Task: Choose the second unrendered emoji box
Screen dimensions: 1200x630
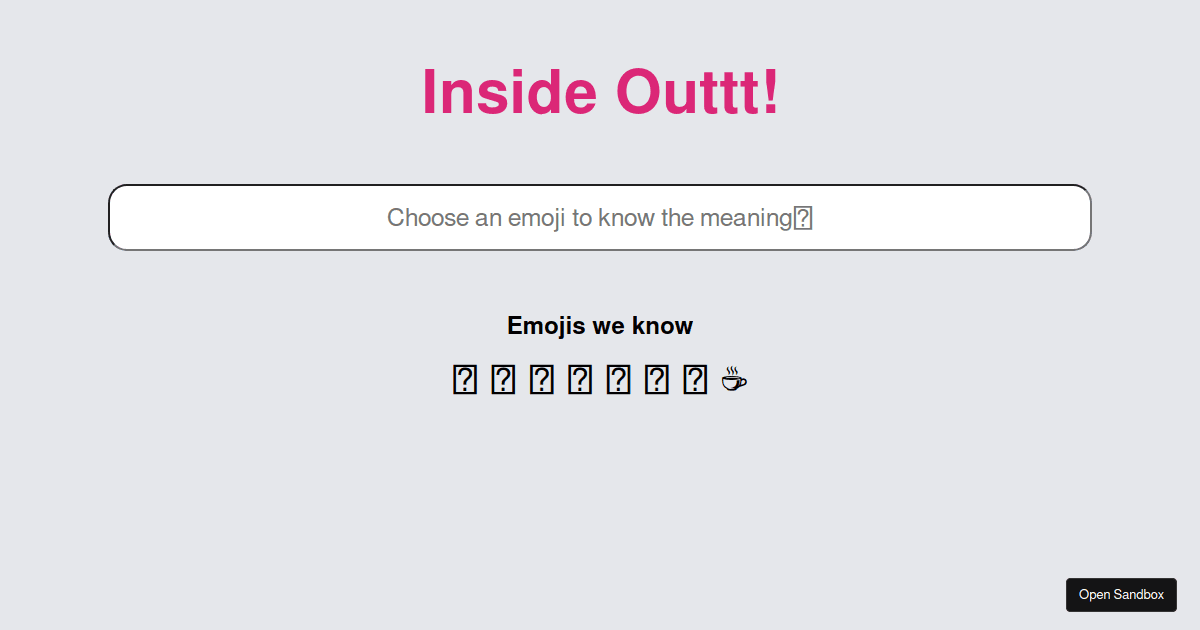Action: tap(503, 380)
